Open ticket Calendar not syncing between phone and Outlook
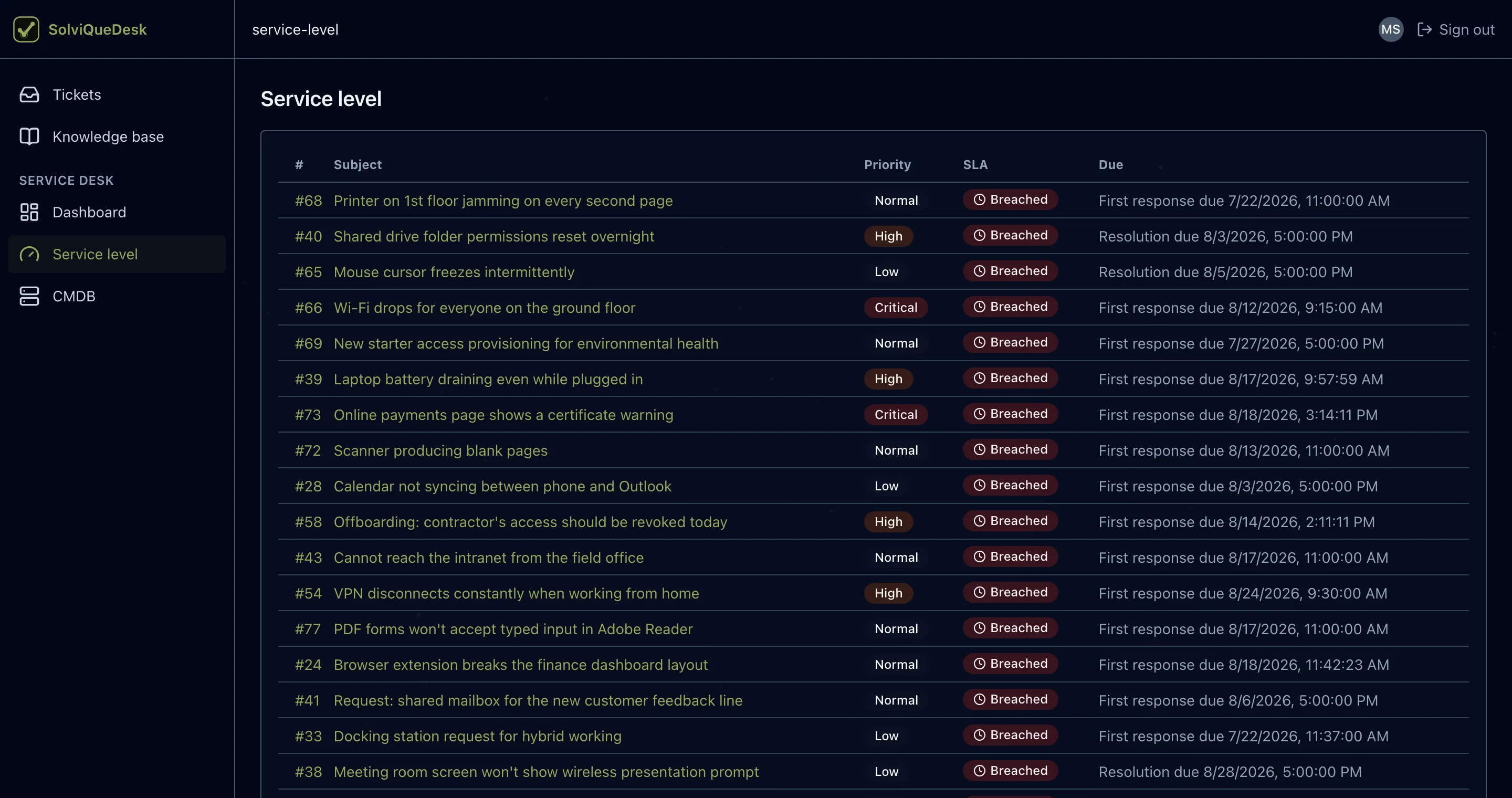1512x798 pixels. 502,487
